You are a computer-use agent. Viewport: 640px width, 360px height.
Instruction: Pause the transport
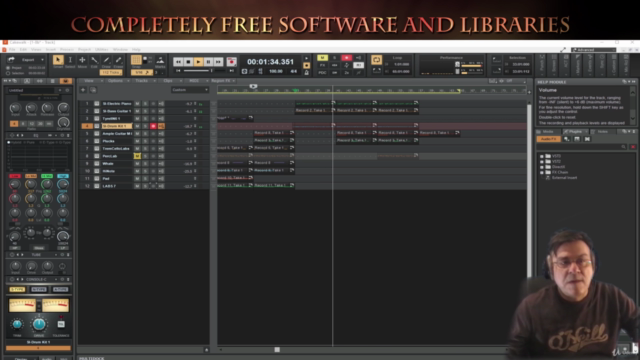click(x=208, y=62)
